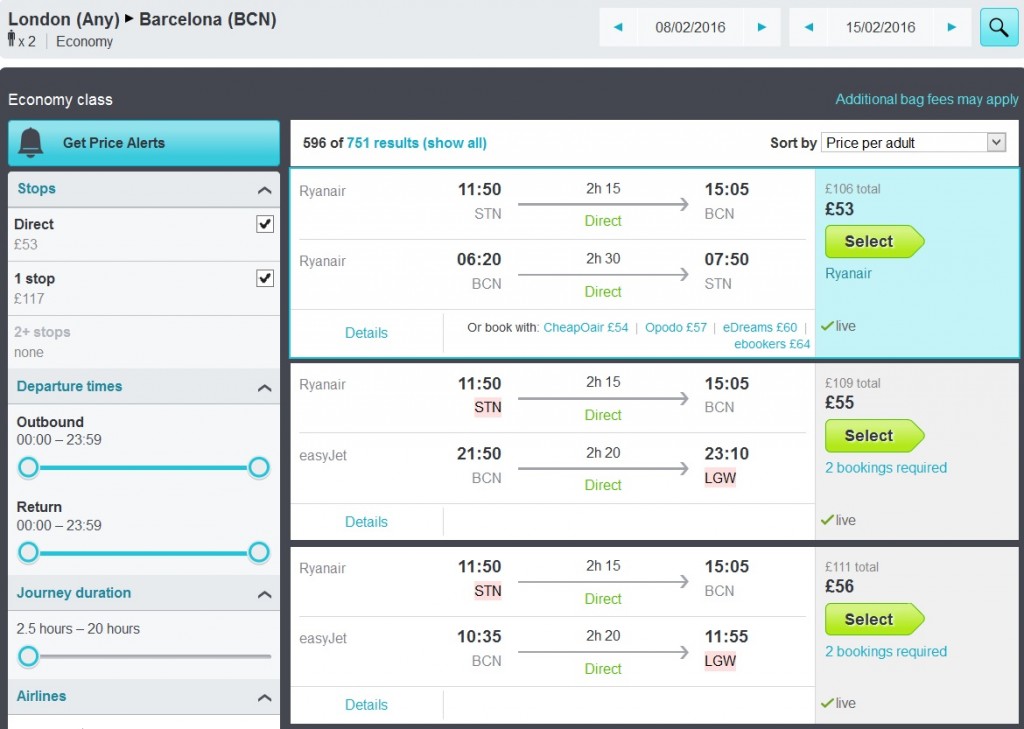The width and height of the screenshot is (1024, 729).
Task: Click the highlighted LGW arrival at 23:10
Action: tap(720, 478)
